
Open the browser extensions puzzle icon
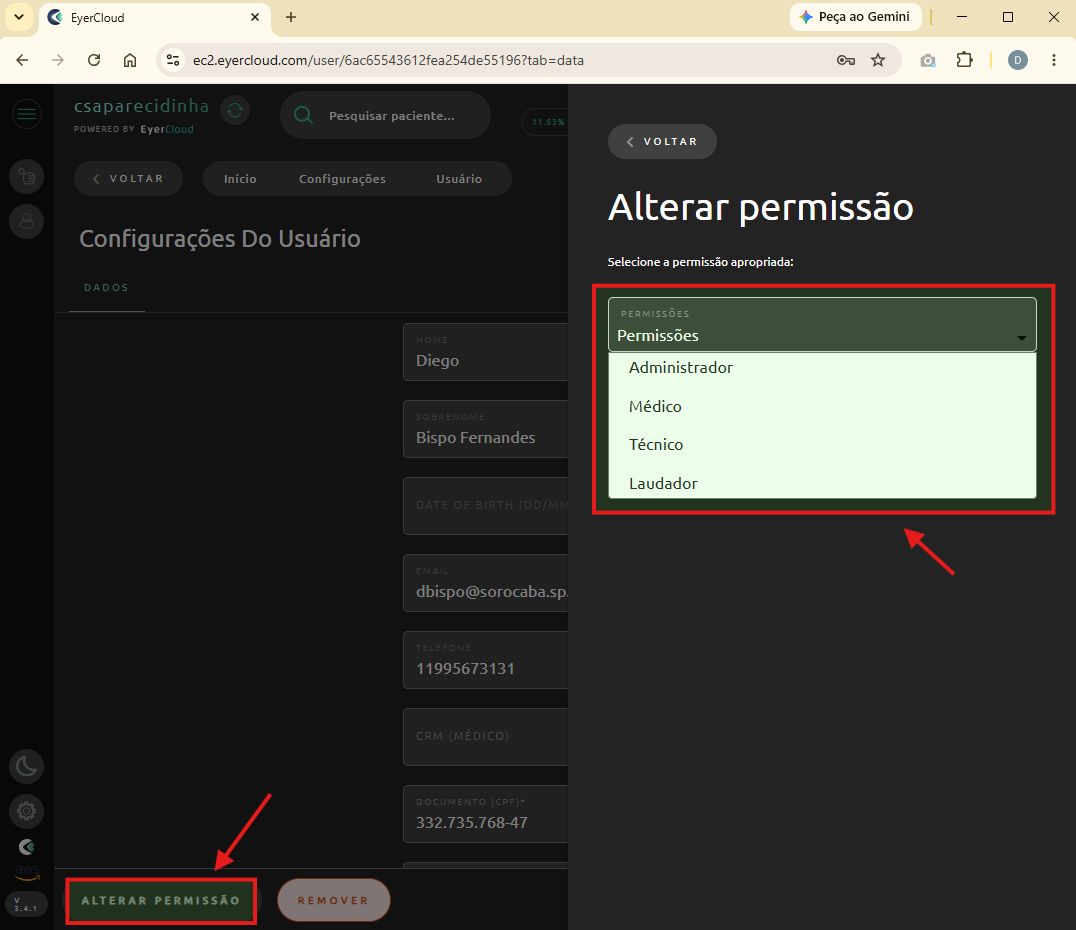(964, 60)
